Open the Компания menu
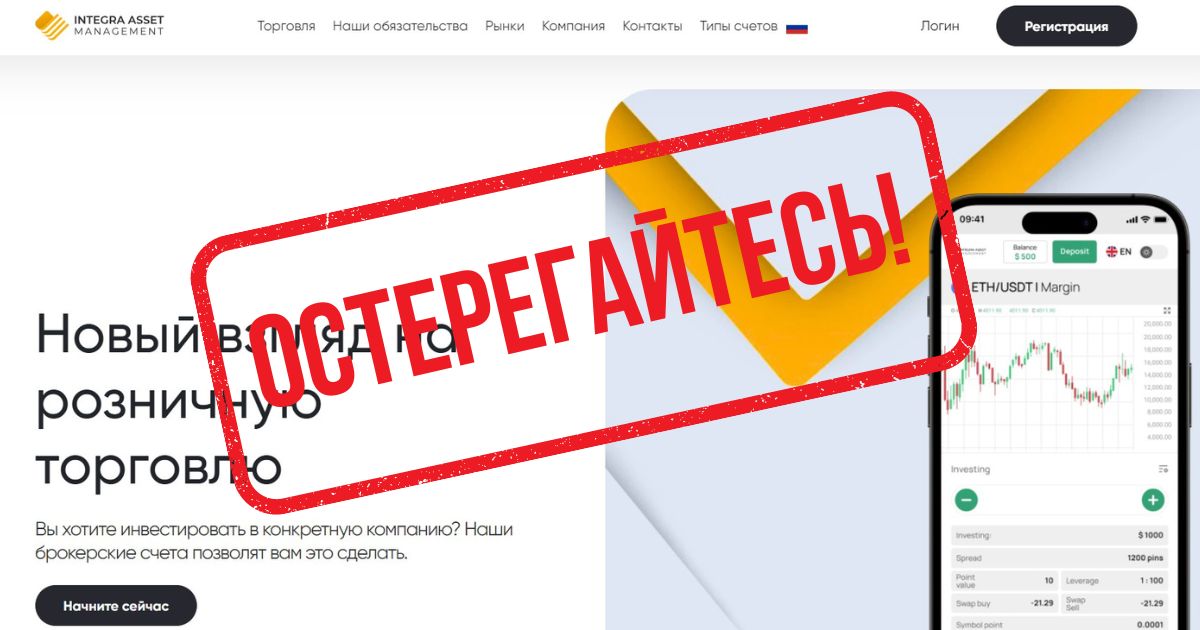 [573, 26]
